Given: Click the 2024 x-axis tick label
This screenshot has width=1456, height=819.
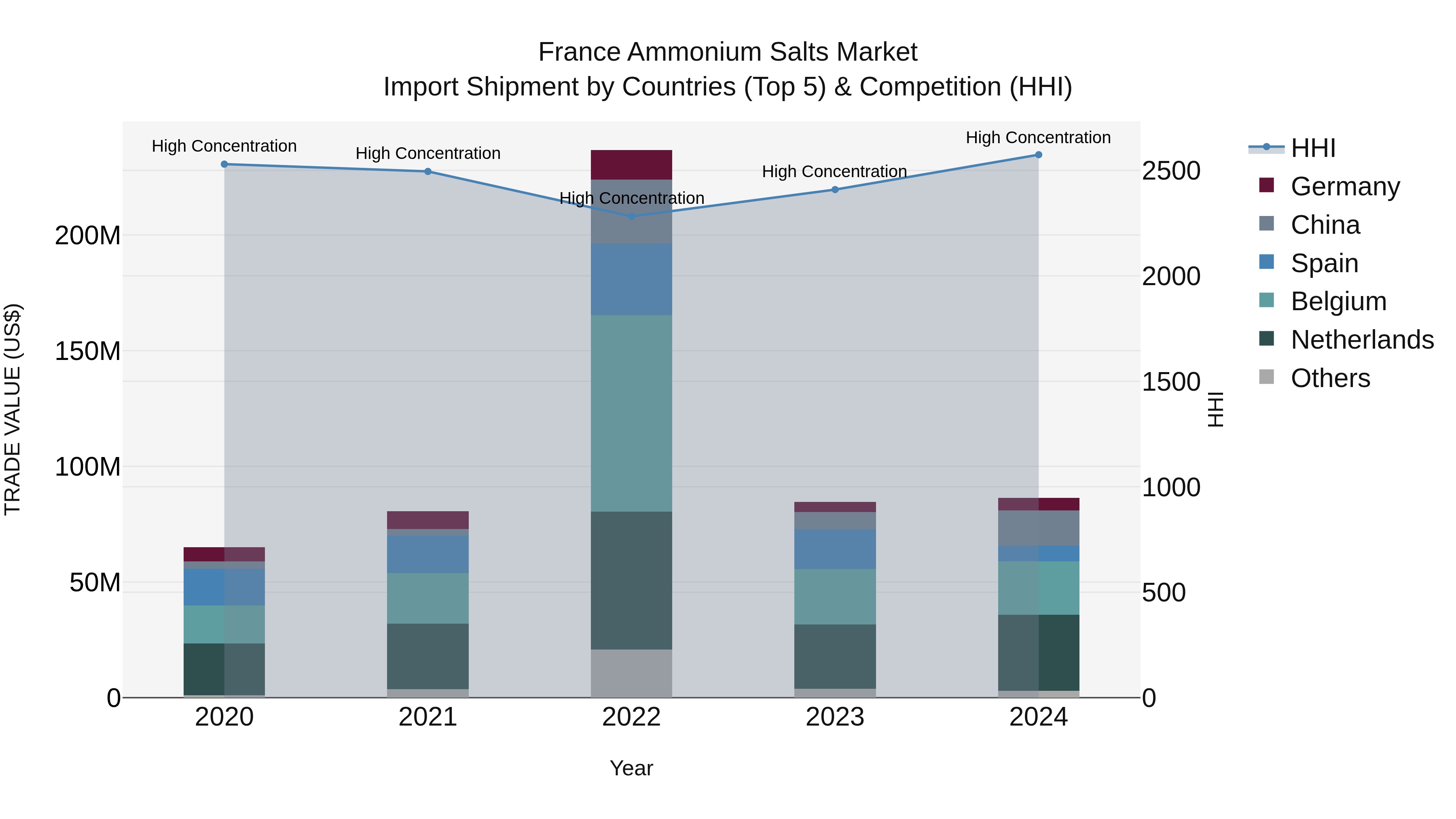Looking at the screenshot, I should click(1038, 717).
